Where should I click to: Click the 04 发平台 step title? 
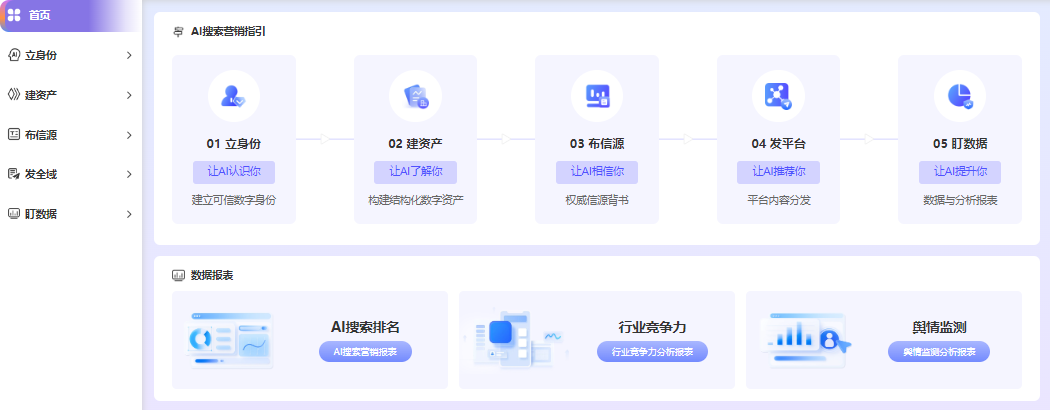pyautogui.click(x=778, y=144)
